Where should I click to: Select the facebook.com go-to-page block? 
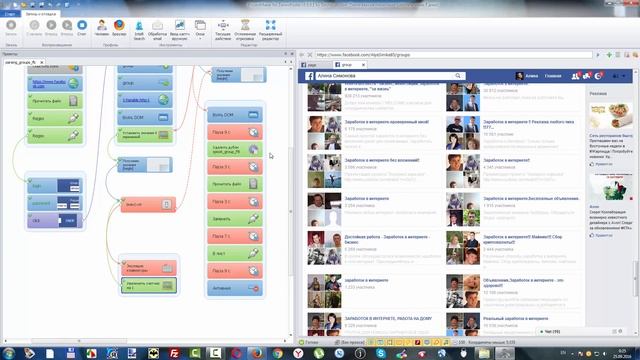pyautogui.click(x=55, y=83)
